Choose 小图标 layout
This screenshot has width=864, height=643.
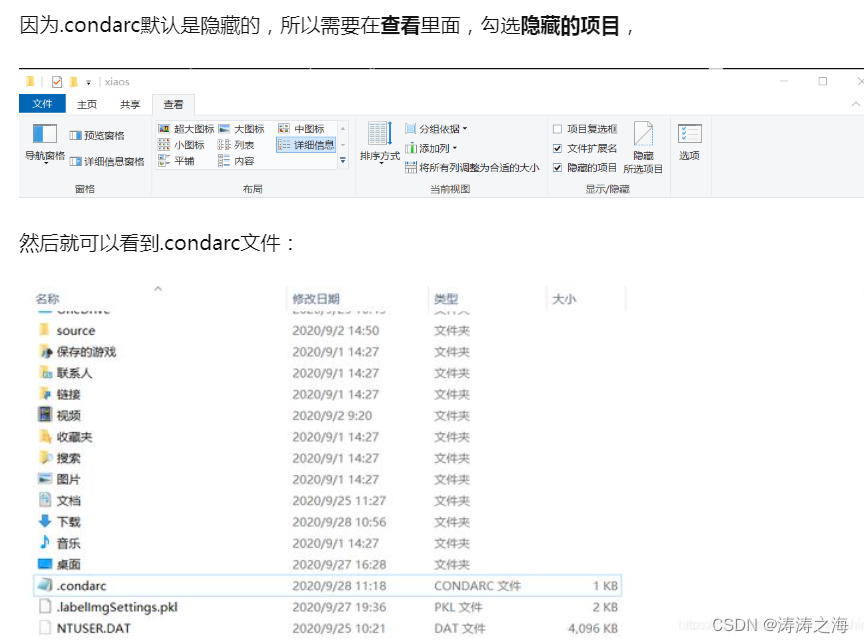pyautogui.click(x=181, y=145)
